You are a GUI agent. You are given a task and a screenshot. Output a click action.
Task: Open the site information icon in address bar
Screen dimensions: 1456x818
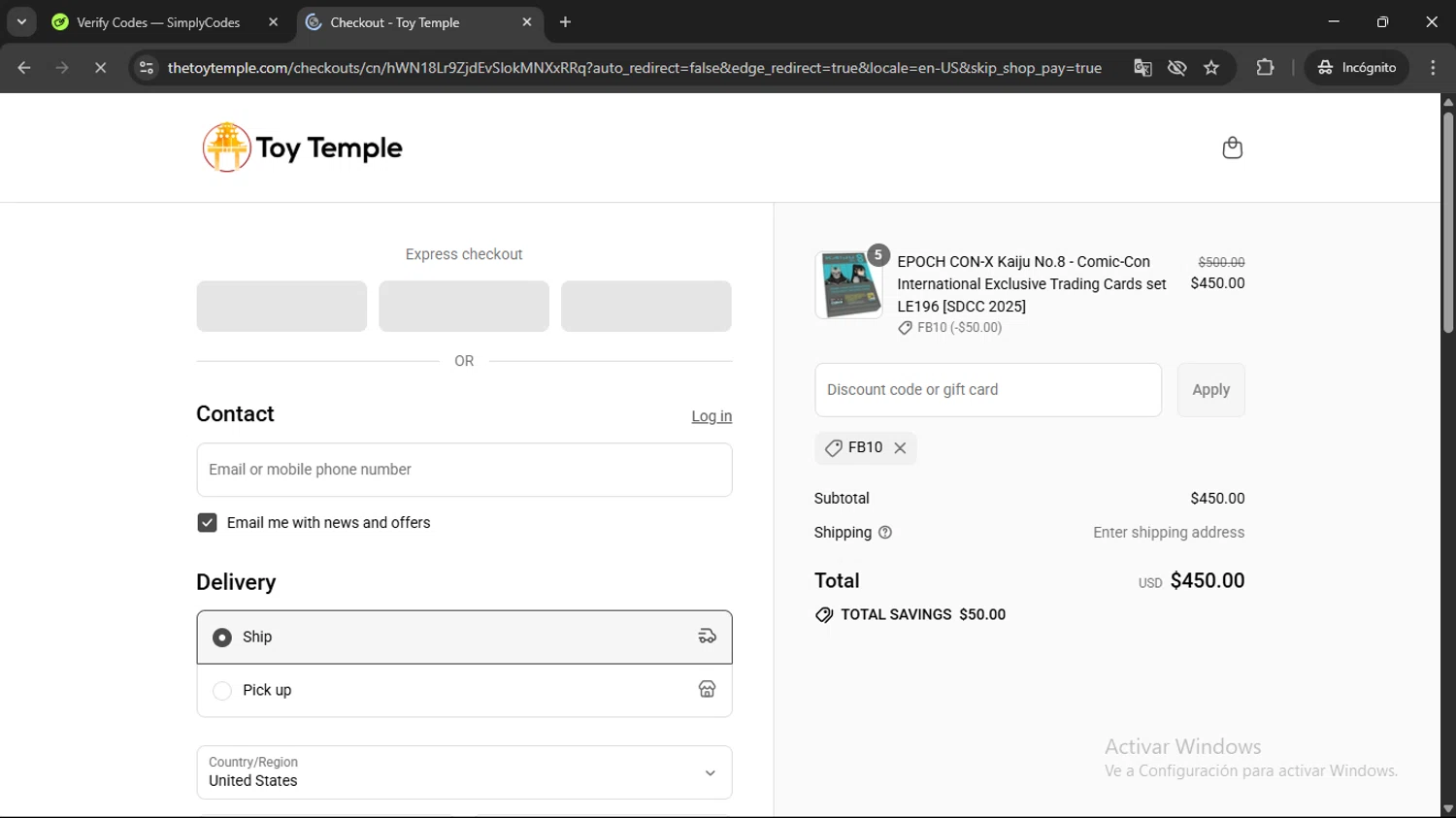click(147, 68)
